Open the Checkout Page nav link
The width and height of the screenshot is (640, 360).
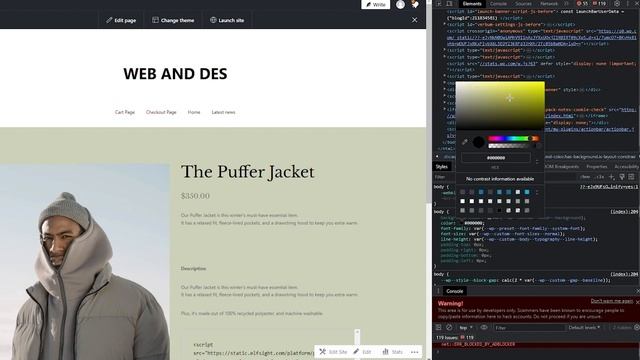click(x=161, y=112)
